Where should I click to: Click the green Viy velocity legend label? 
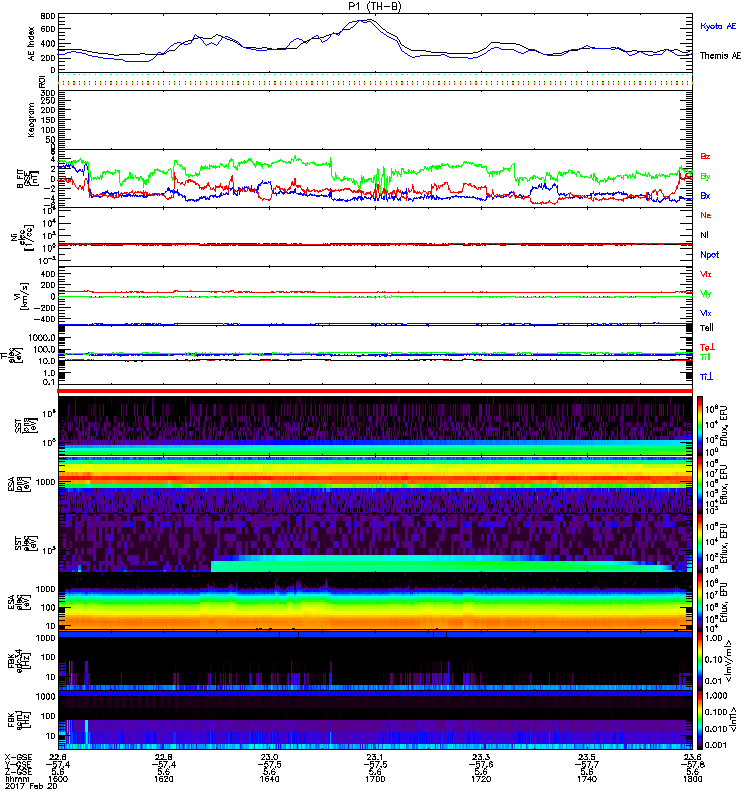(x=706, y=294)
